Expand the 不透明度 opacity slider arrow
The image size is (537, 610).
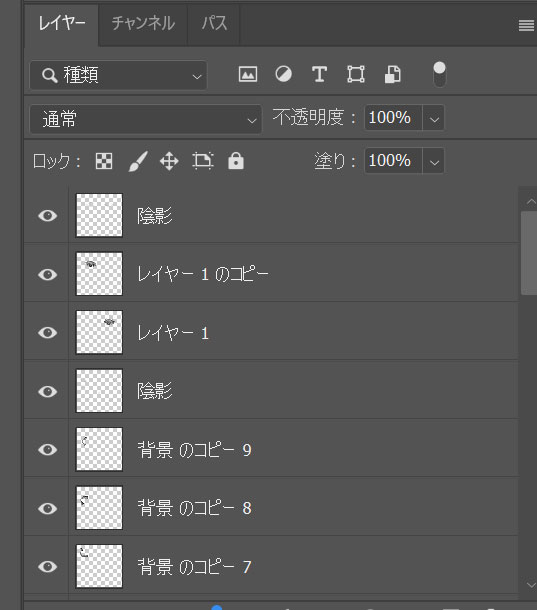[x=434, y=117]
